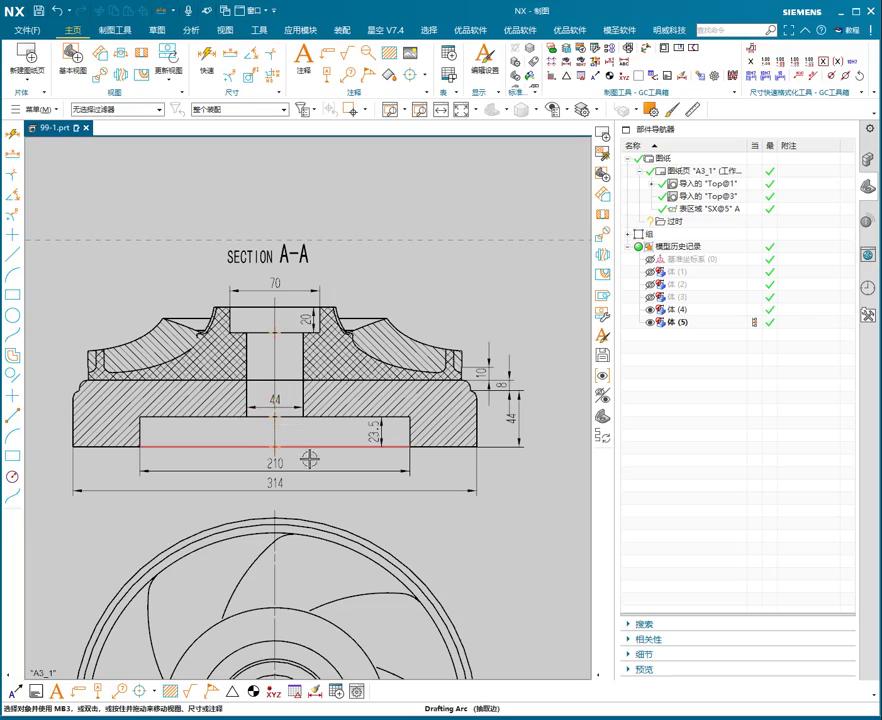Image resolution: width=882 pixels, height=720 pixels.
Task: Toggle visibility eye for 体 (5)
Action: [649, 323]
